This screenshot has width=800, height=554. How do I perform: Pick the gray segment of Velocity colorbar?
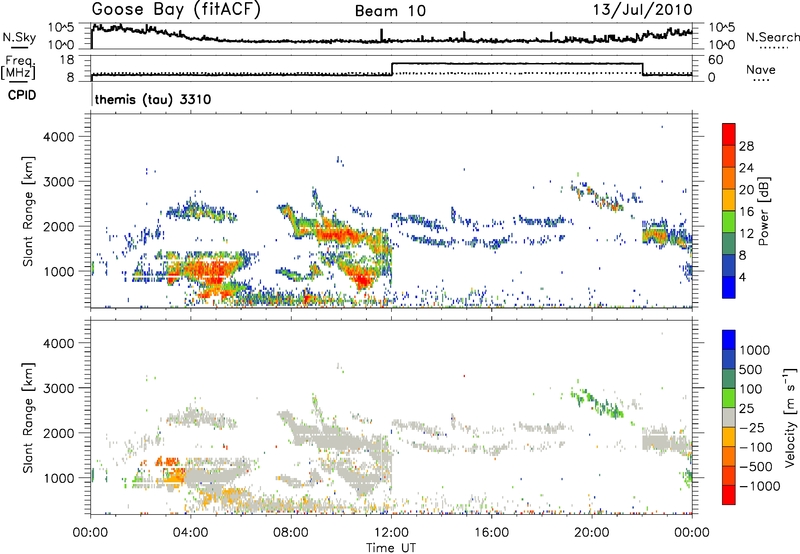pyautogui.click(x=729, y=417)
